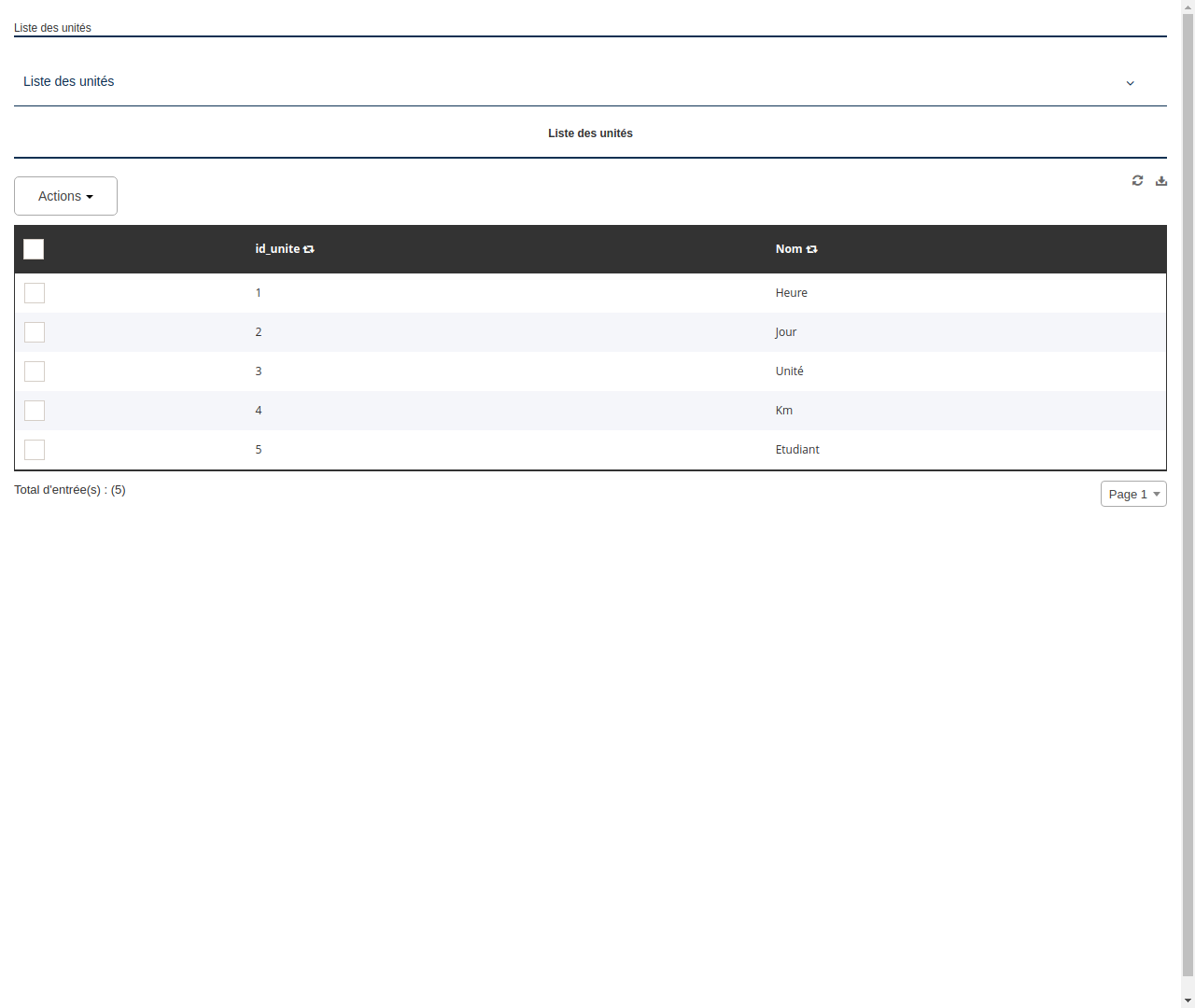Click the Total d'entrée(s) text
This screenshot has width=1195, height=1008.
(x=70, y=489)
